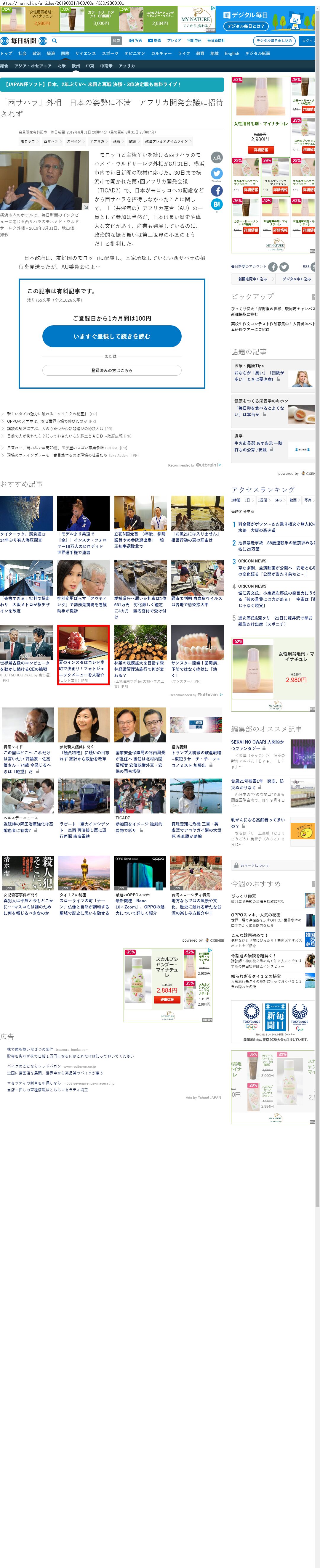Open Mainichi's Facebook account icon in sidebar
The width and height of the screenshot is (320, 1568).
273,267
